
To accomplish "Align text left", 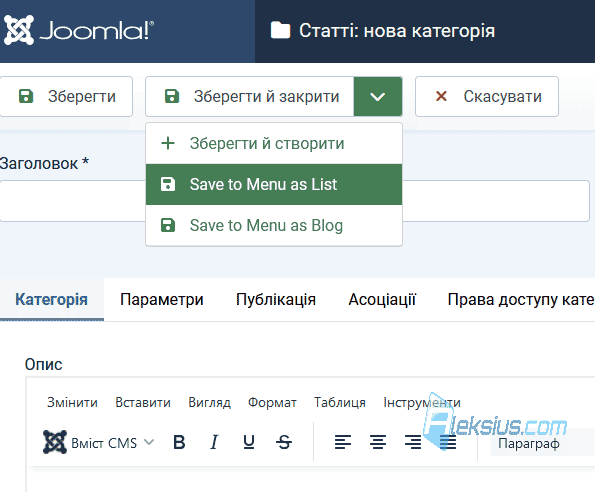I will tap(343, 442).
